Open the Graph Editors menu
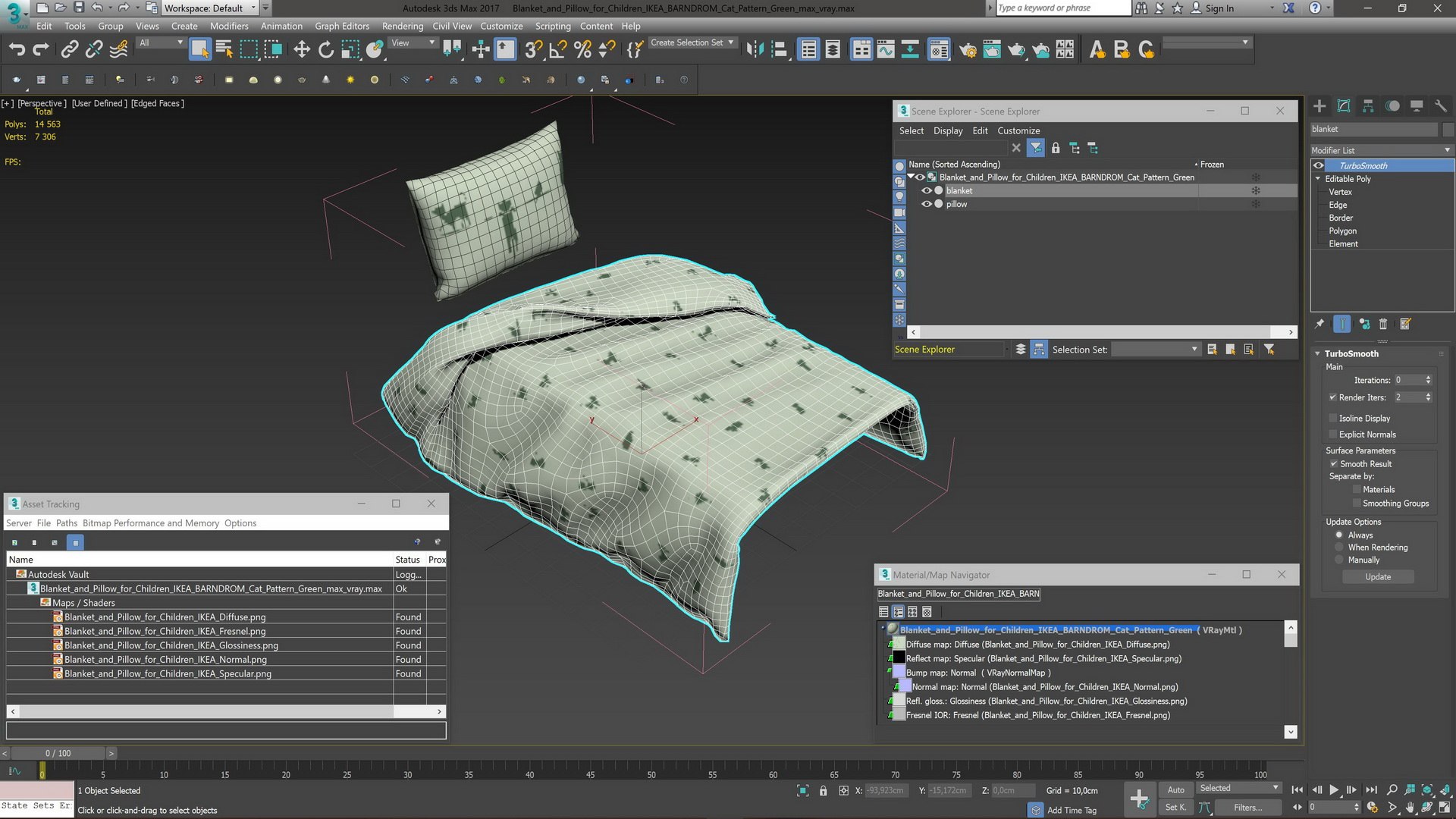The width and height of the screenshot is (1456, 819). 342,26
